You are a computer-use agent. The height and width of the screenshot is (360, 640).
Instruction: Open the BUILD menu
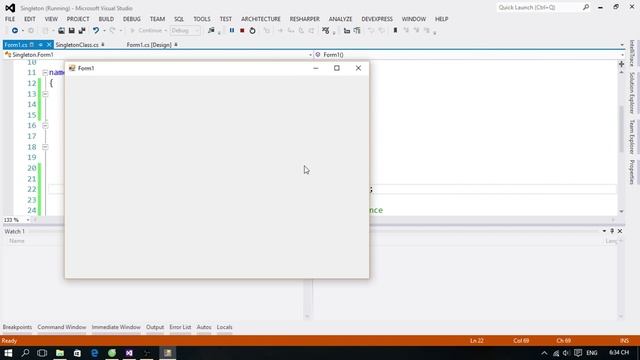(x=106, y=19)
